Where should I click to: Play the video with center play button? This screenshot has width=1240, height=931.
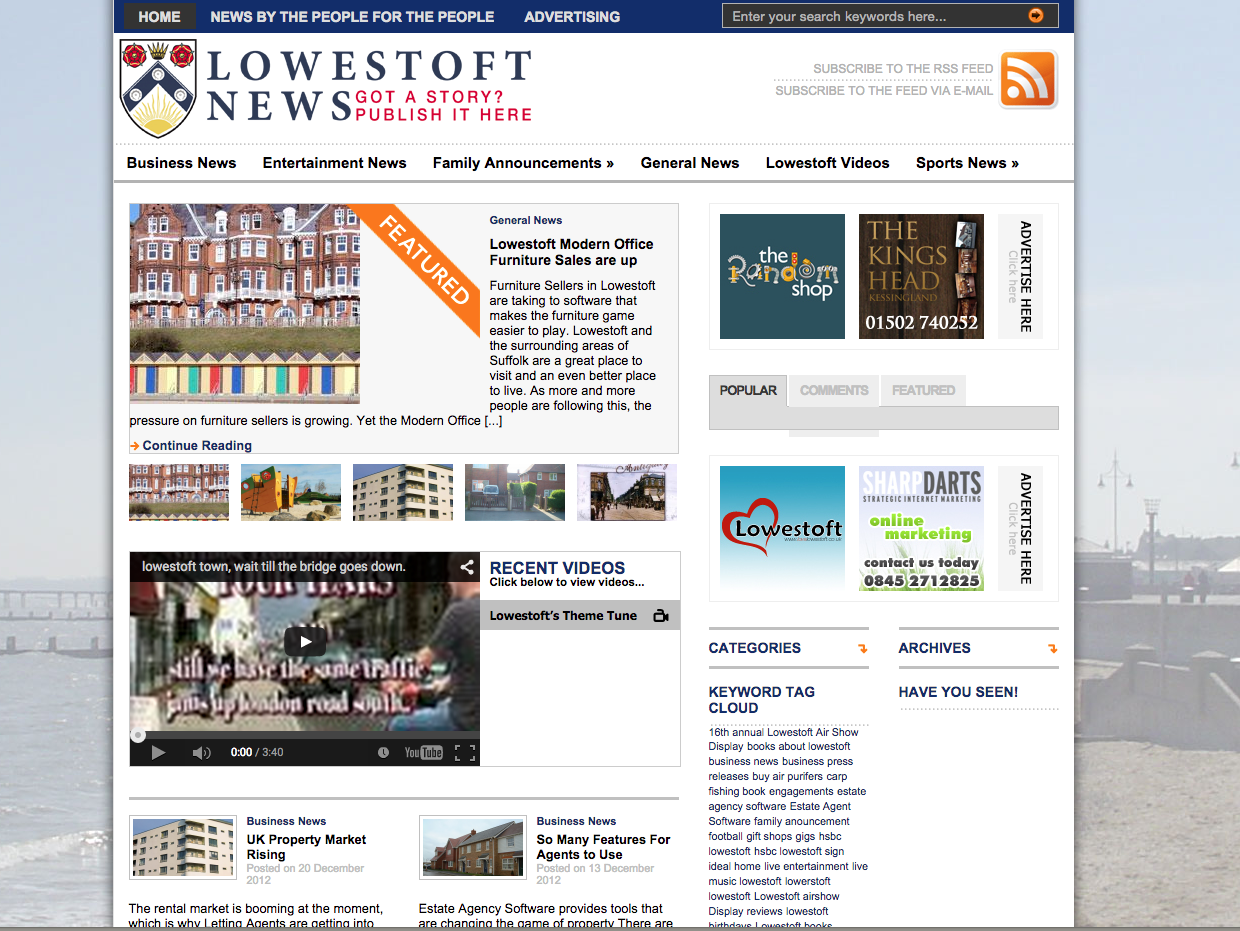pyautogui.click(x=305, y=642)
